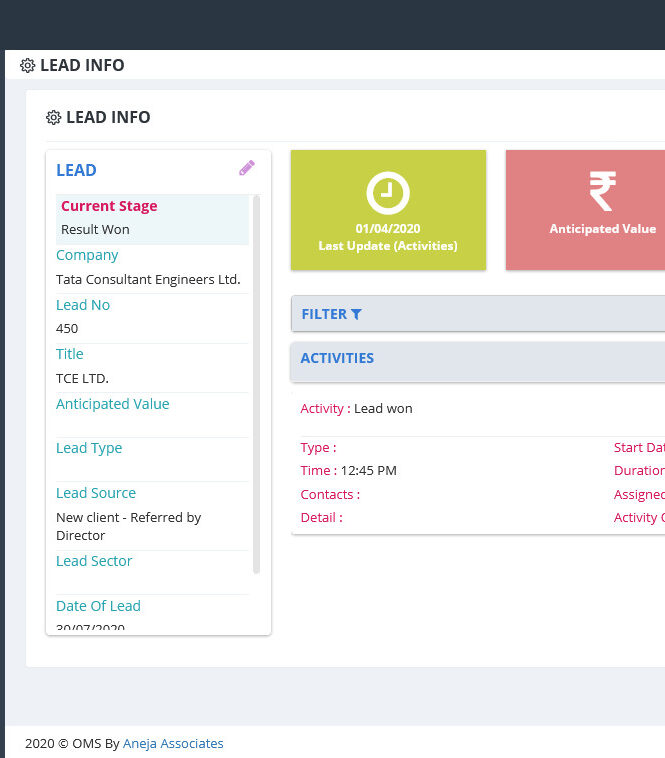Collapse the ACTIVITIES section header

(480, 359)
